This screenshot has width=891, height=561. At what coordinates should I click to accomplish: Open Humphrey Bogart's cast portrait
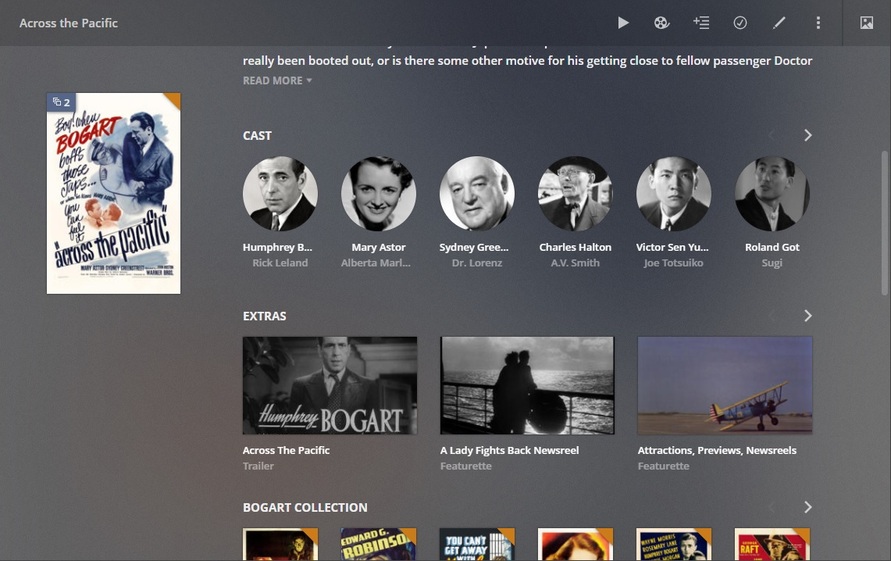pos(280,193)
